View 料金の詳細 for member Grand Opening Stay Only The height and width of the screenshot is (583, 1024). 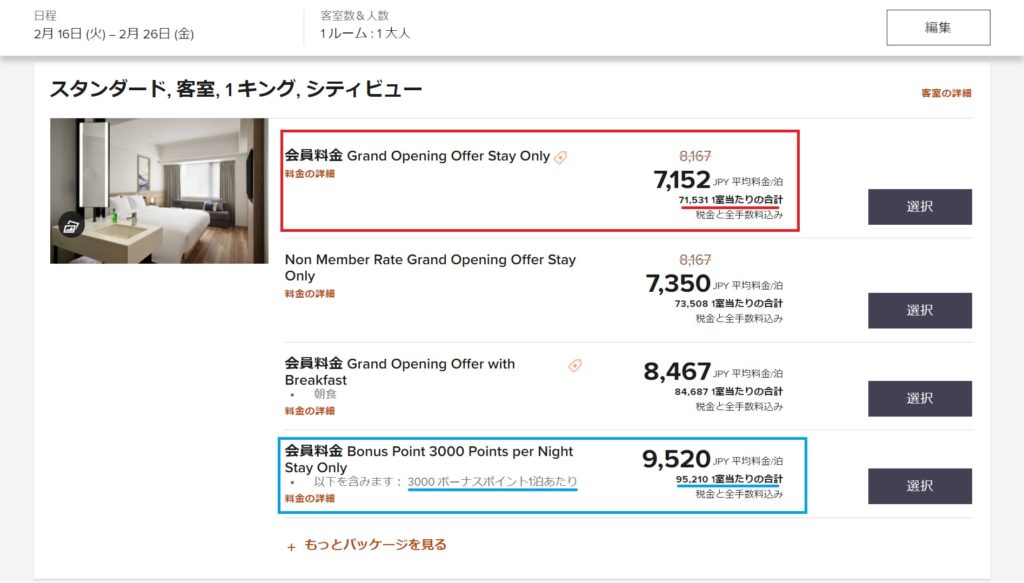pos(310,174)
